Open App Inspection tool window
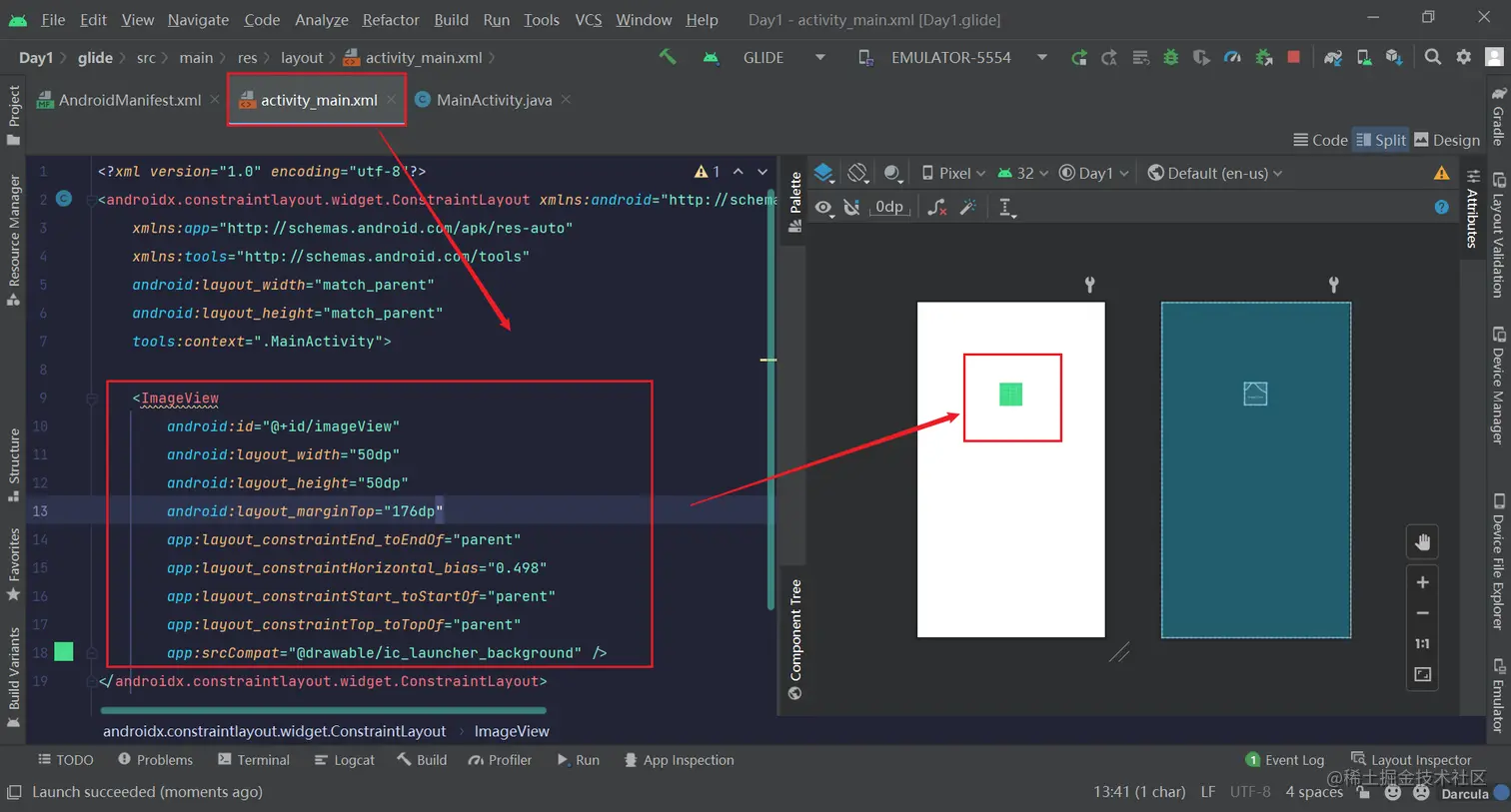 pyautogui.click(x=679, y=760)
